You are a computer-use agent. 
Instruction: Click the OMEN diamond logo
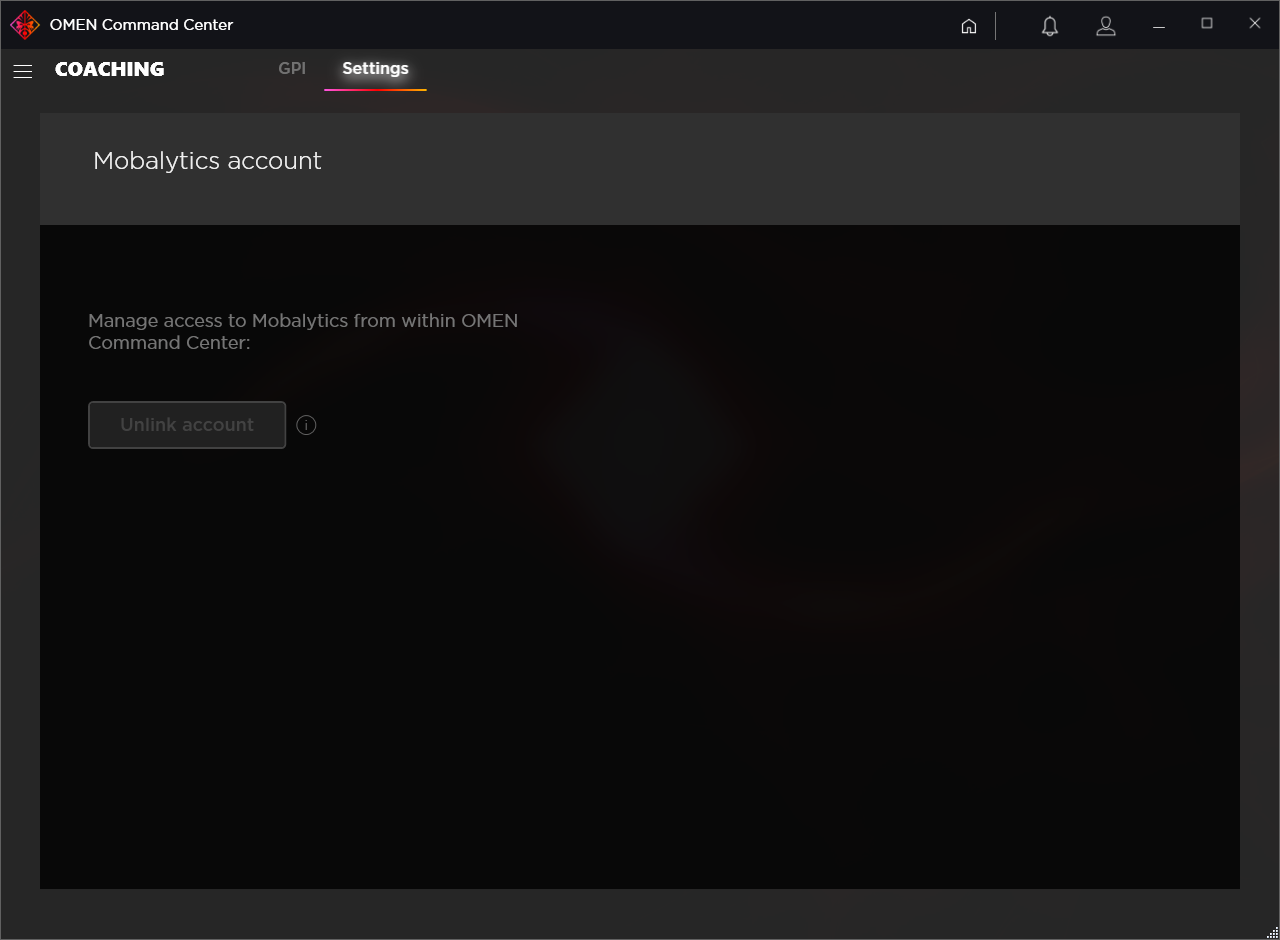[x=25, y=25]
